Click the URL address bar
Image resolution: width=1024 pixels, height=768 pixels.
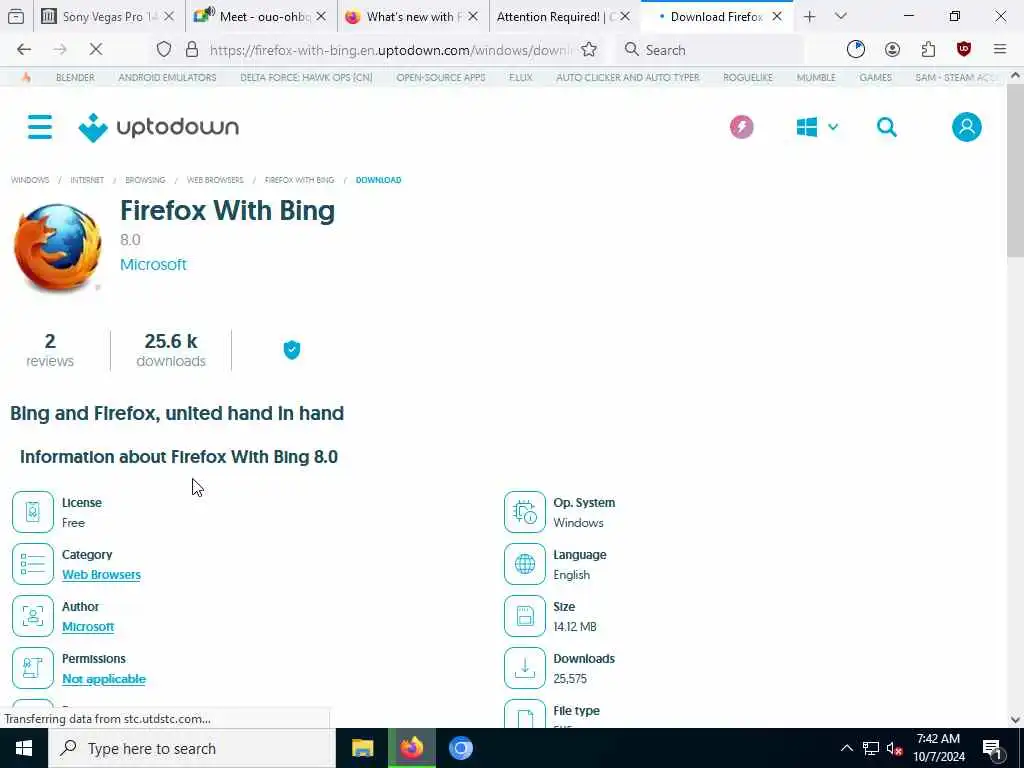pos(390,50)
